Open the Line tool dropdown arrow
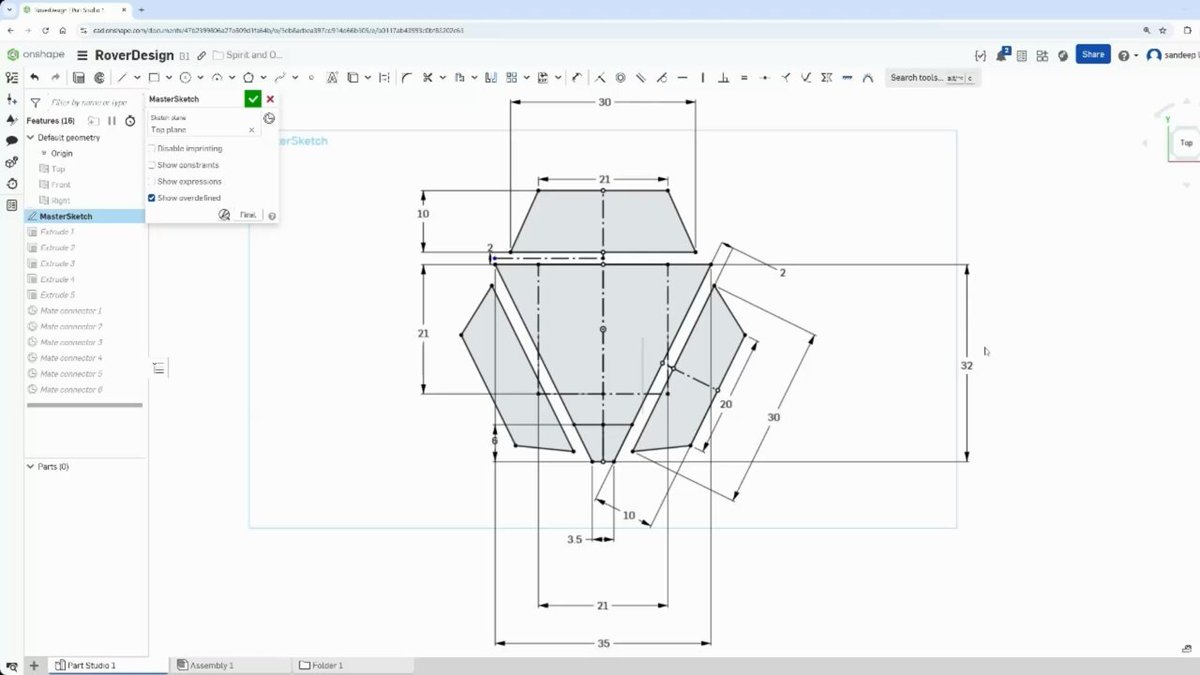The width and height of the screenshot is (1200, 675). 138,78
